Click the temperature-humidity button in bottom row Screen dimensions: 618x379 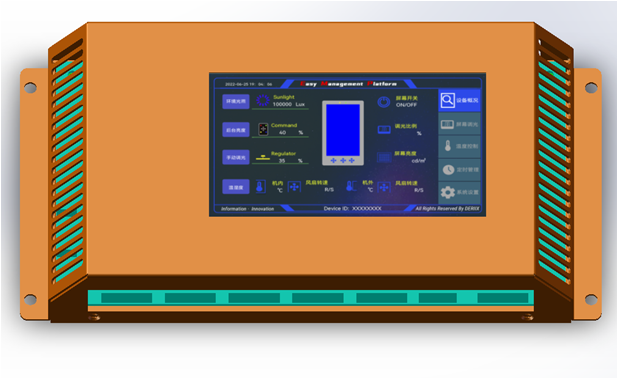tap(236, 187)
